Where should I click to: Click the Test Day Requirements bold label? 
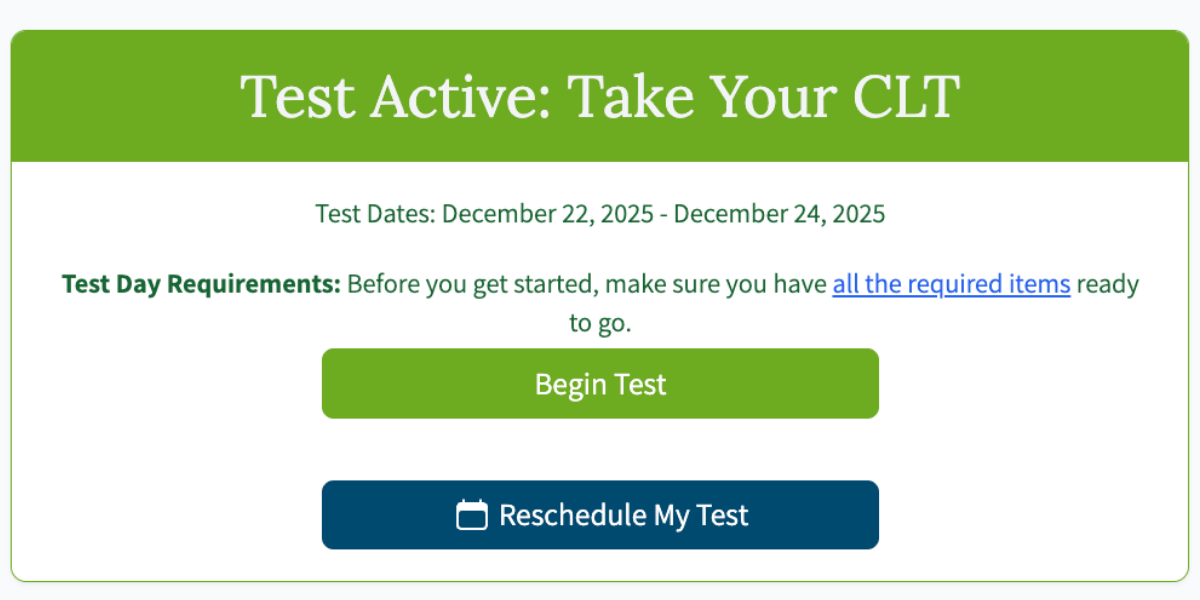tap(200, 283)
